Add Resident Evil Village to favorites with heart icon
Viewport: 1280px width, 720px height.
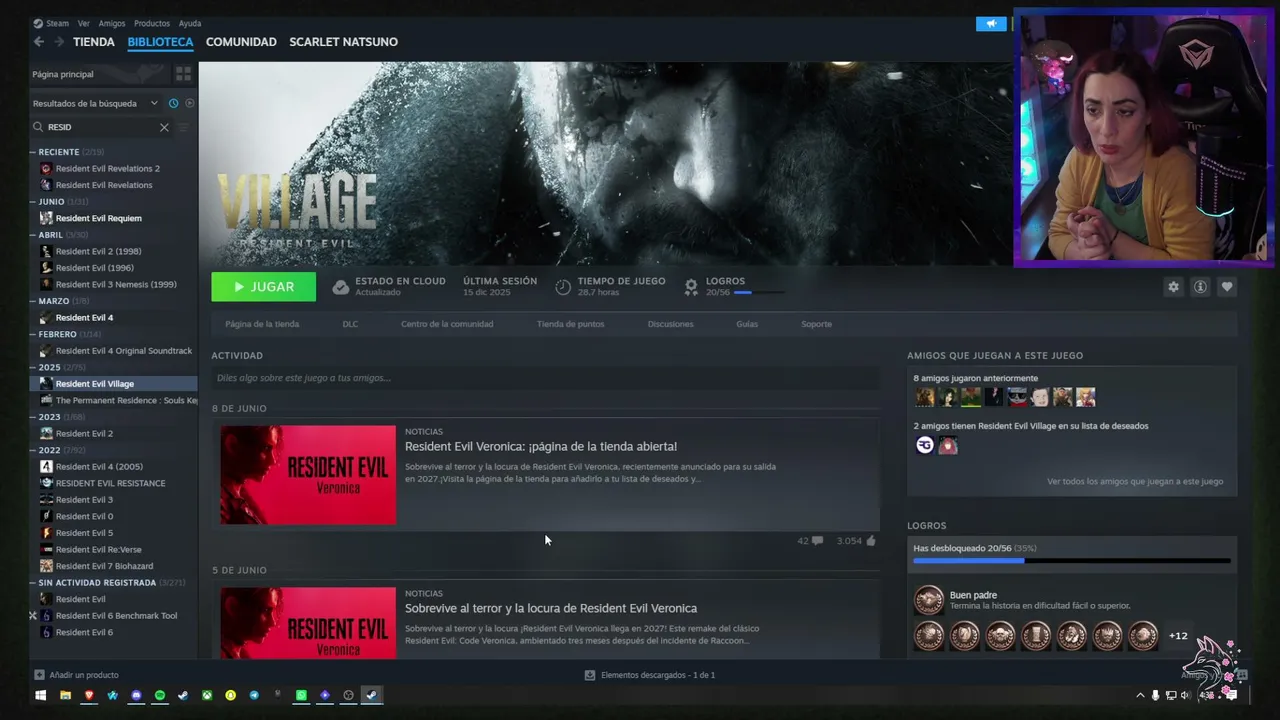1227,287
